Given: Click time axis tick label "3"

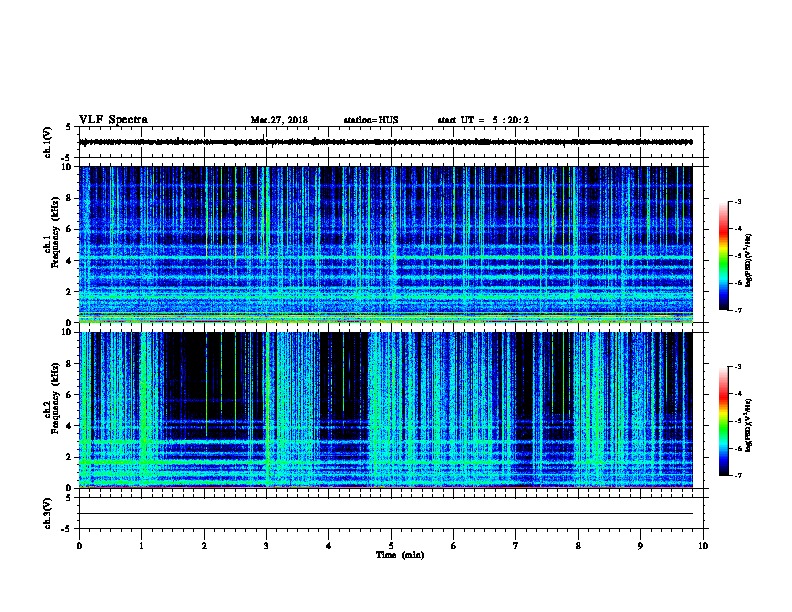Looking at the screenshot, I should tap(266, 545).
